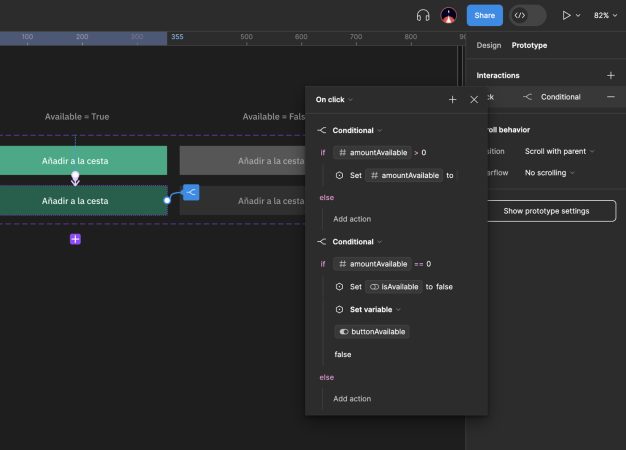The height and width of the screenshot is (450, 626).
Task: Click the purple add variant plus icon
Action: click(x=75, y=239)
